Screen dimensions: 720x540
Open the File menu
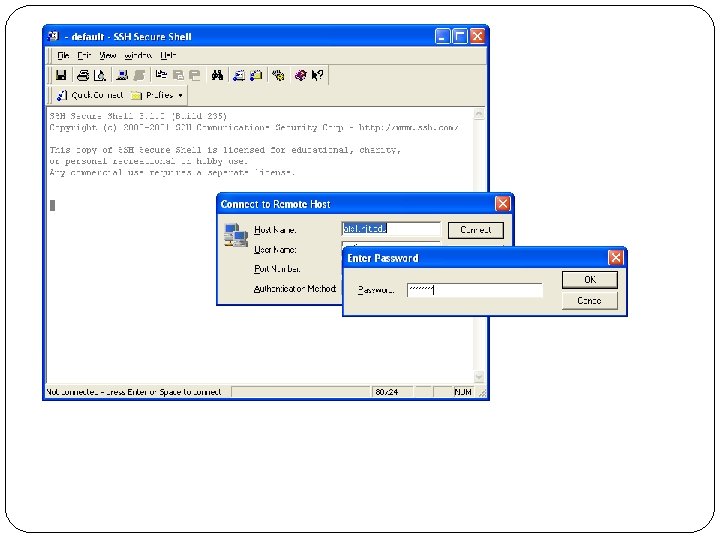click(x=63, y=56)
